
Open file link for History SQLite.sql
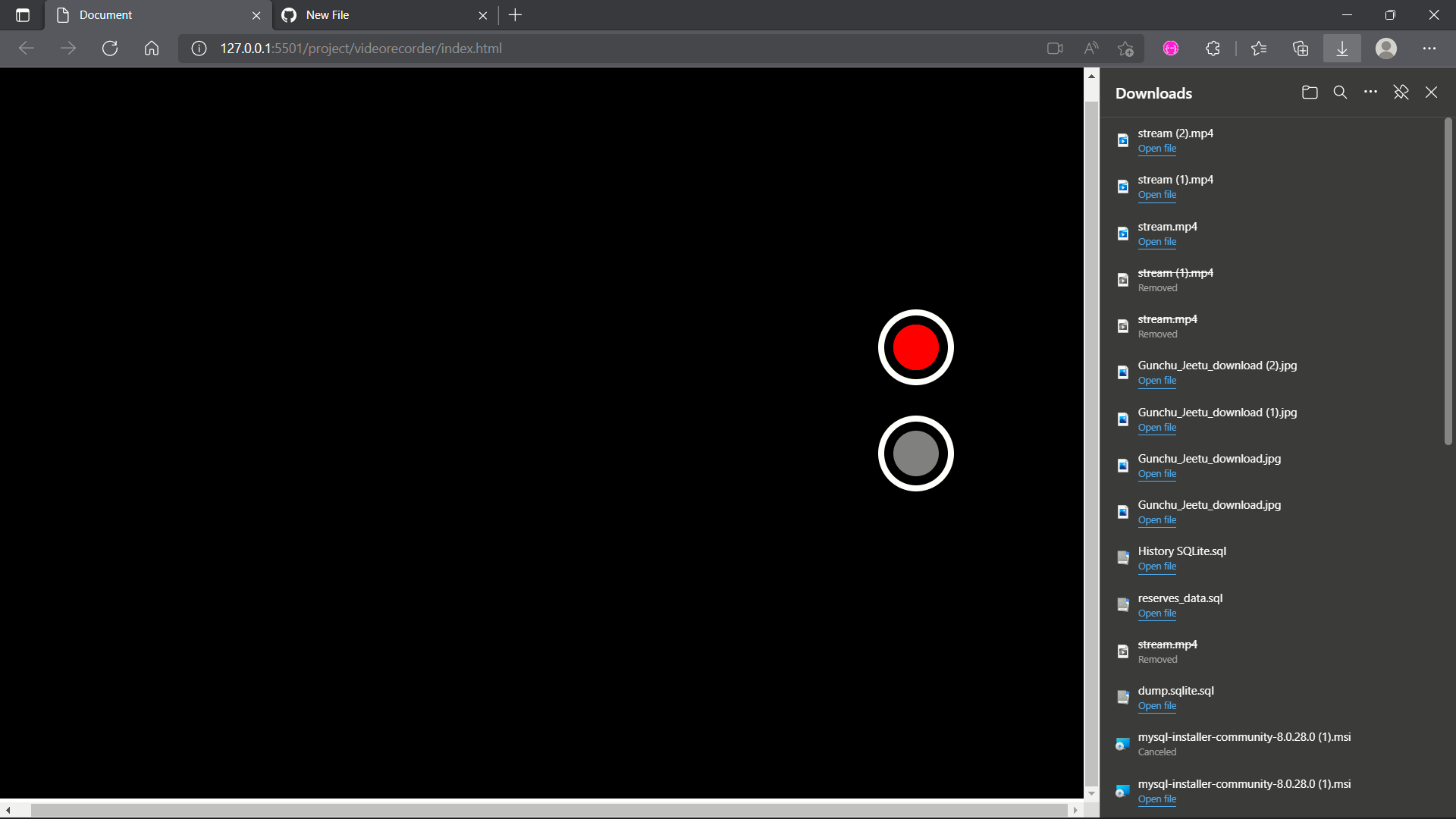(x=1156, y=566)
